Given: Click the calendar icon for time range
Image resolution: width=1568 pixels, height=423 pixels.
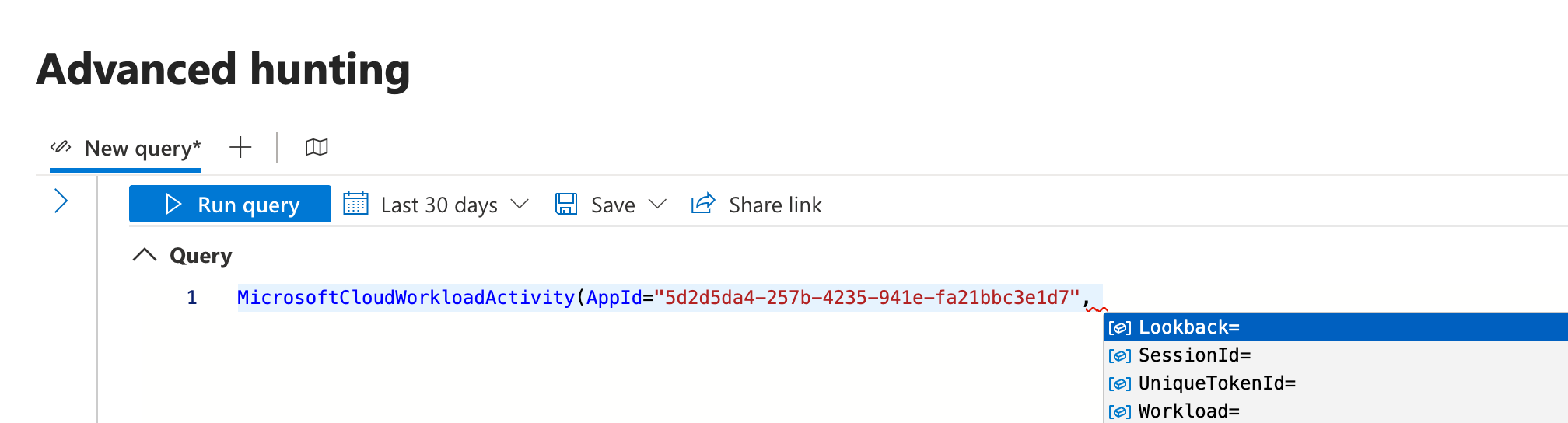Looking at the screenshot, I should coord(355,204).
